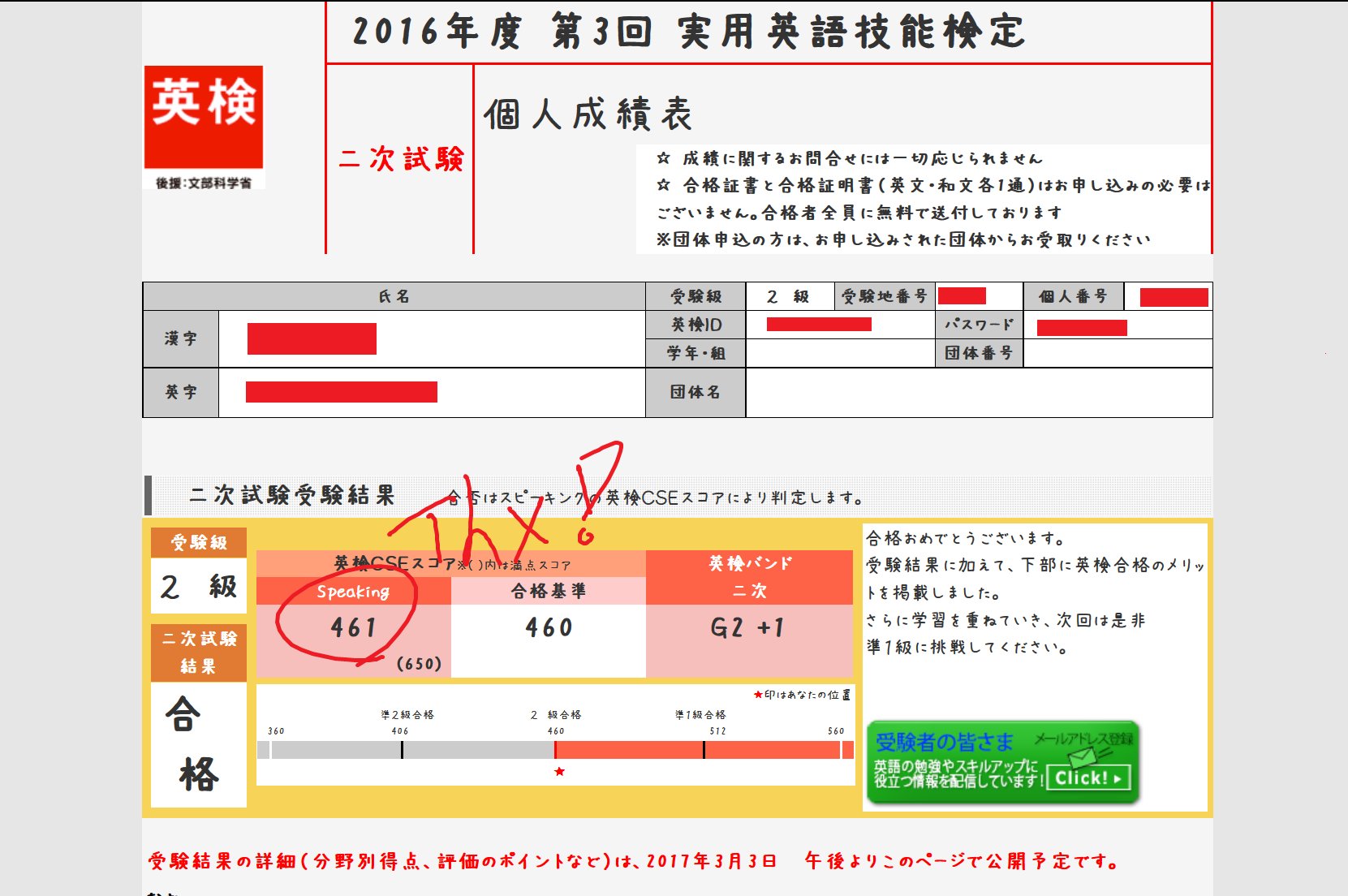Click the ★印はあなたの位置 legend
Viewport: 1348px width, 896px height.
802,695
